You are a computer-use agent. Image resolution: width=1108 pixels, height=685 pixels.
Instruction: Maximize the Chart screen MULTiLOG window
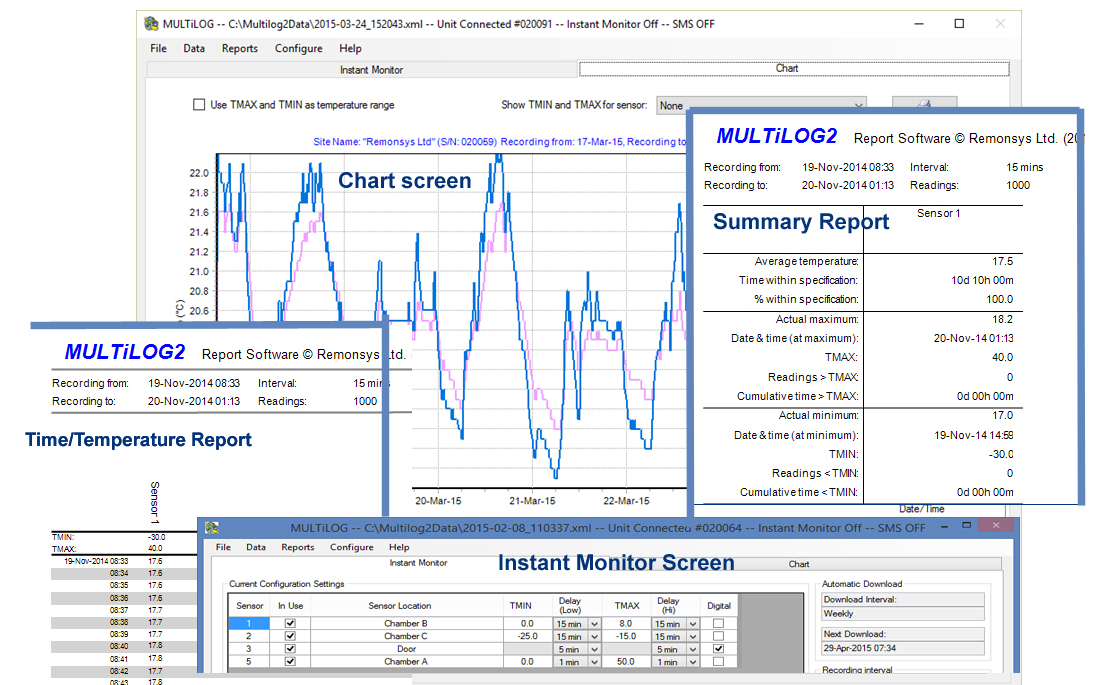click(x=959, y=23)
